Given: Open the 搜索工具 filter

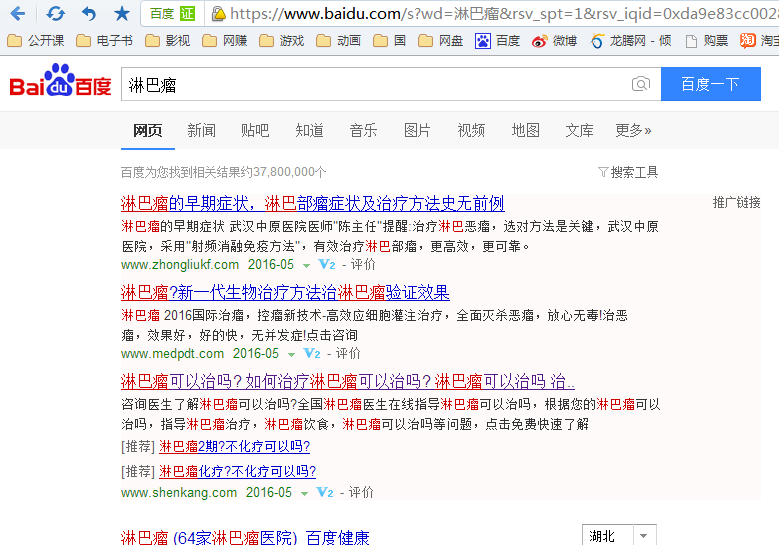Looking at the screenshot, I should point(628,172).
